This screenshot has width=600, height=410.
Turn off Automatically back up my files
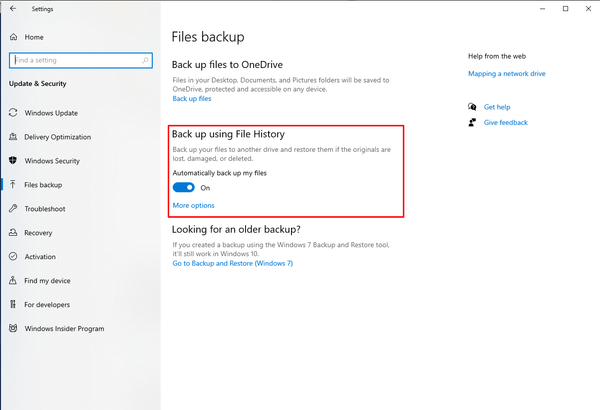tap(183, 187)
